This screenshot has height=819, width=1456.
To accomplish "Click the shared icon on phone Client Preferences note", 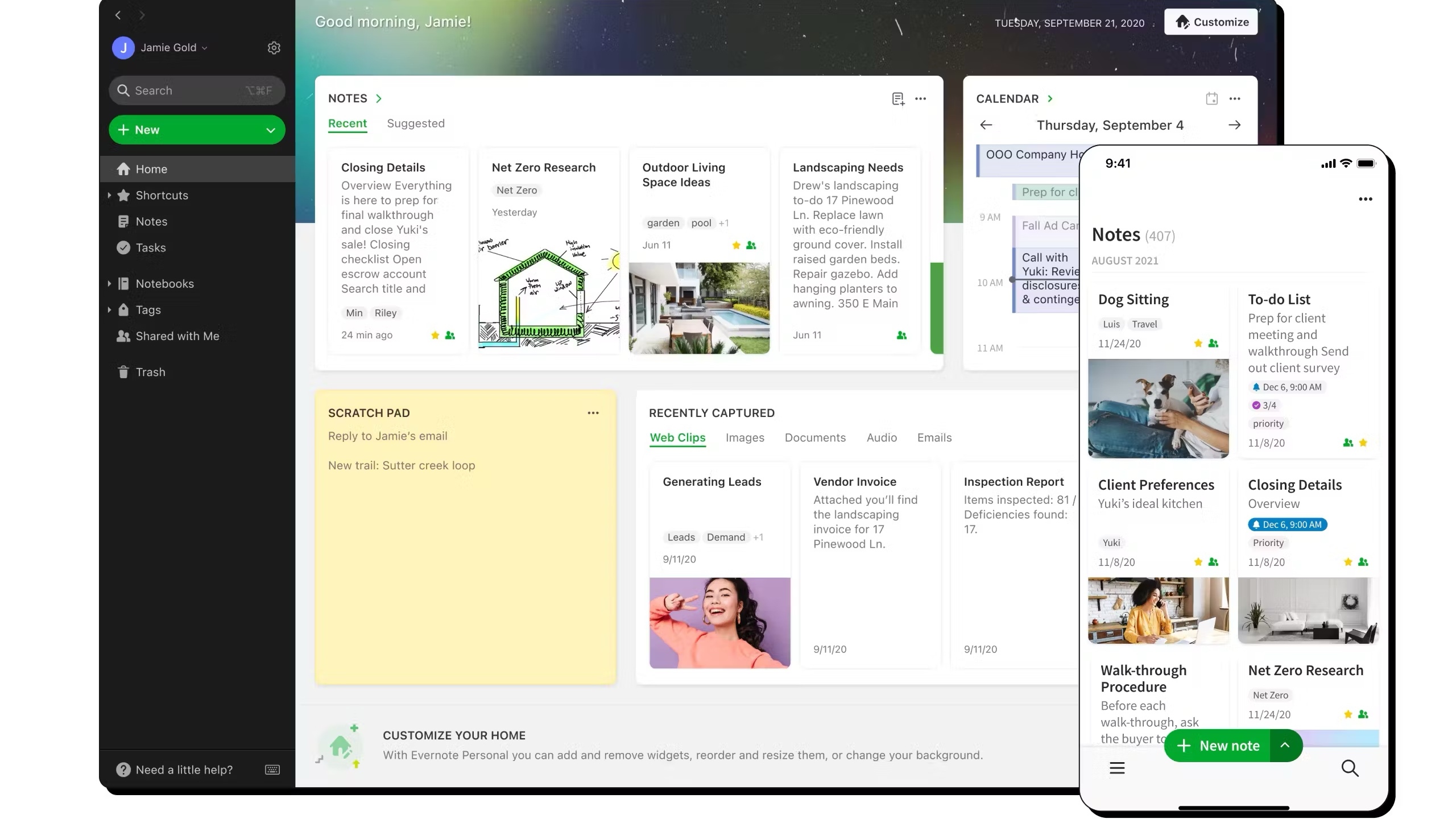I will click(x=1213, y=562).
